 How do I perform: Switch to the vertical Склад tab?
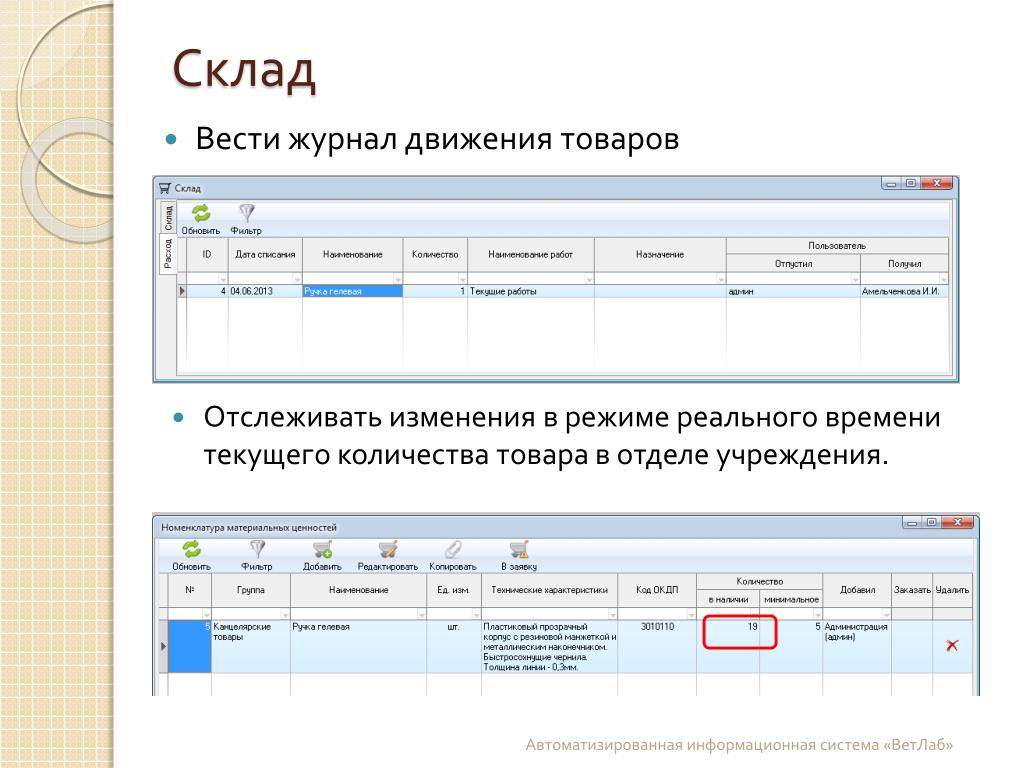tap(168, 217)
